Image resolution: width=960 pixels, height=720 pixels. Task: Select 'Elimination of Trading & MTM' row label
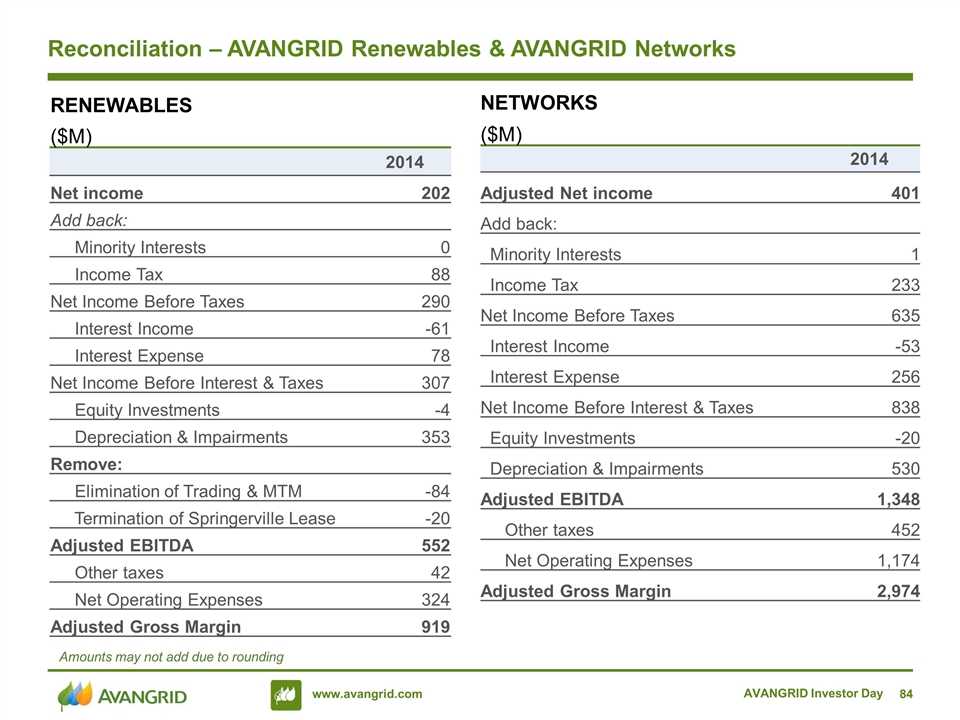[188, 491]
